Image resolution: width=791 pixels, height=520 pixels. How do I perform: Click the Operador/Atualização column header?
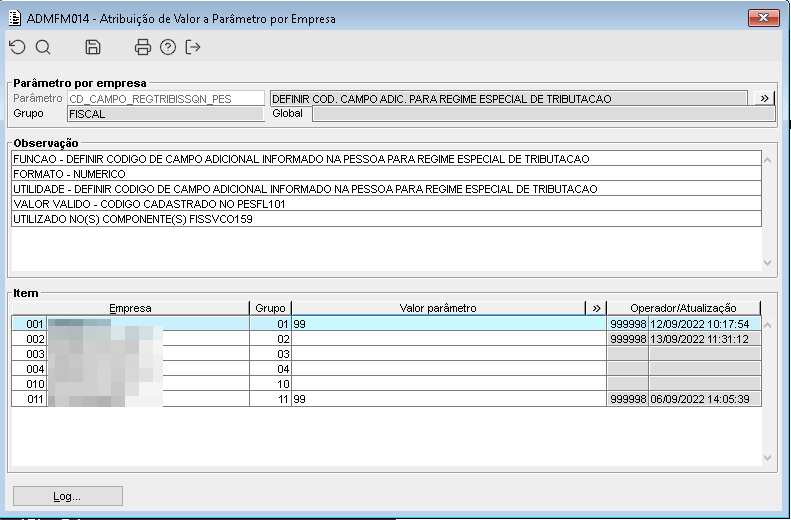pyautogui.click(x=684, y=308)
